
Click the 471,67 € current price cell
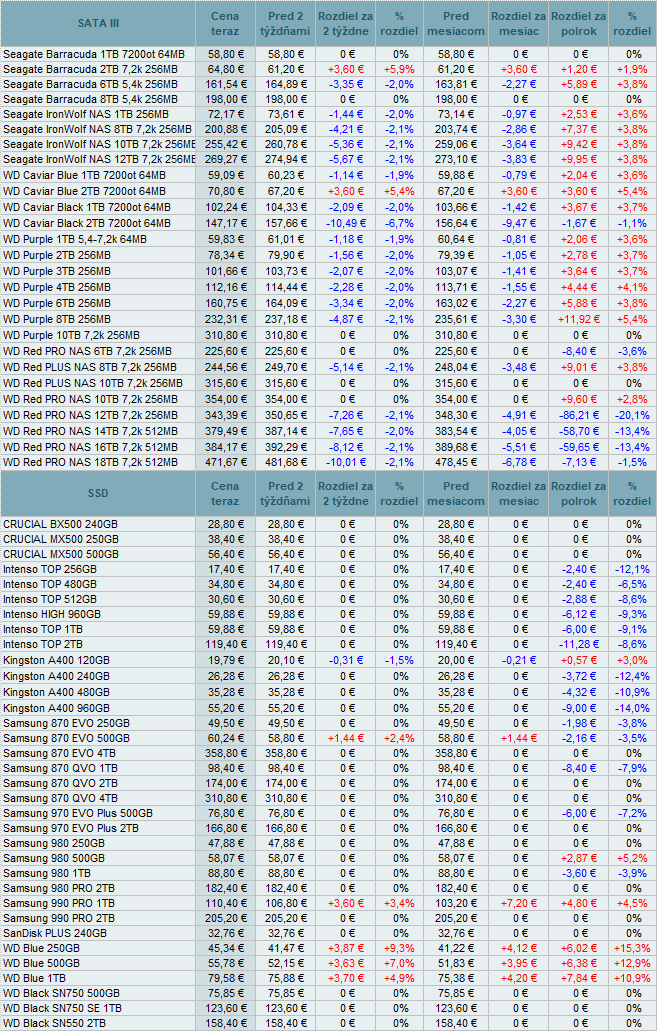pos(226,462)
